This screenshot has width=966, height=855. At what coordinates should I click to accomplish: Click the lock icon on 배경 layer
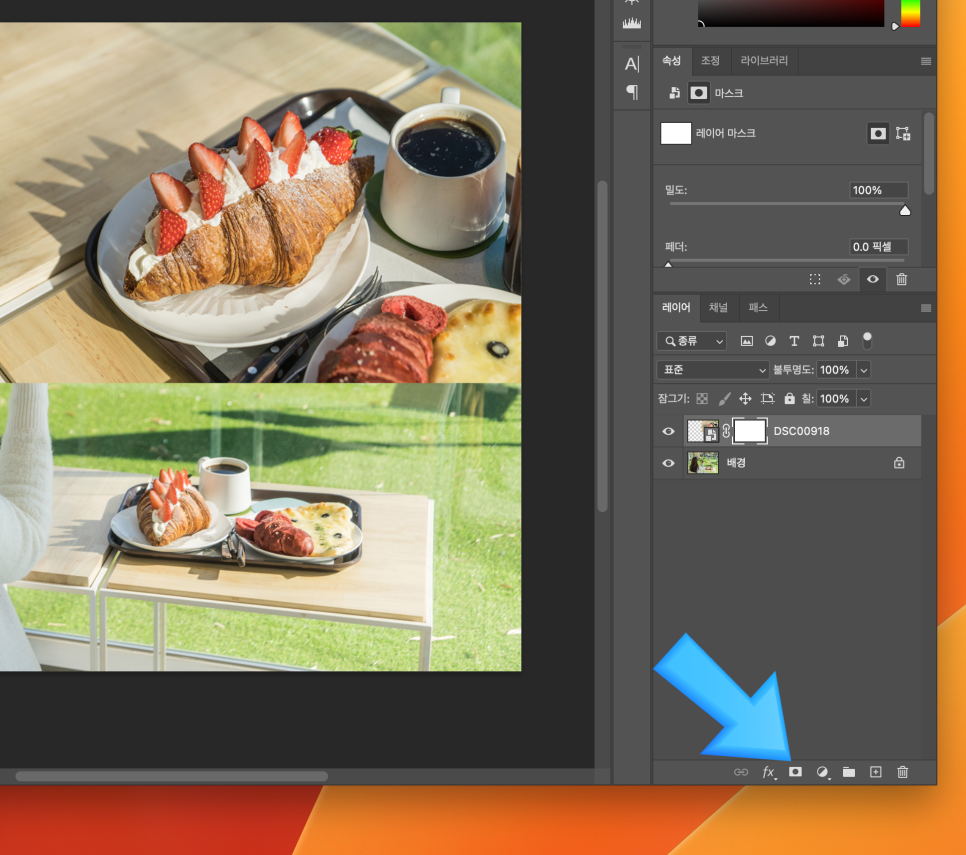pyautogui.click(x=899, y=463)
